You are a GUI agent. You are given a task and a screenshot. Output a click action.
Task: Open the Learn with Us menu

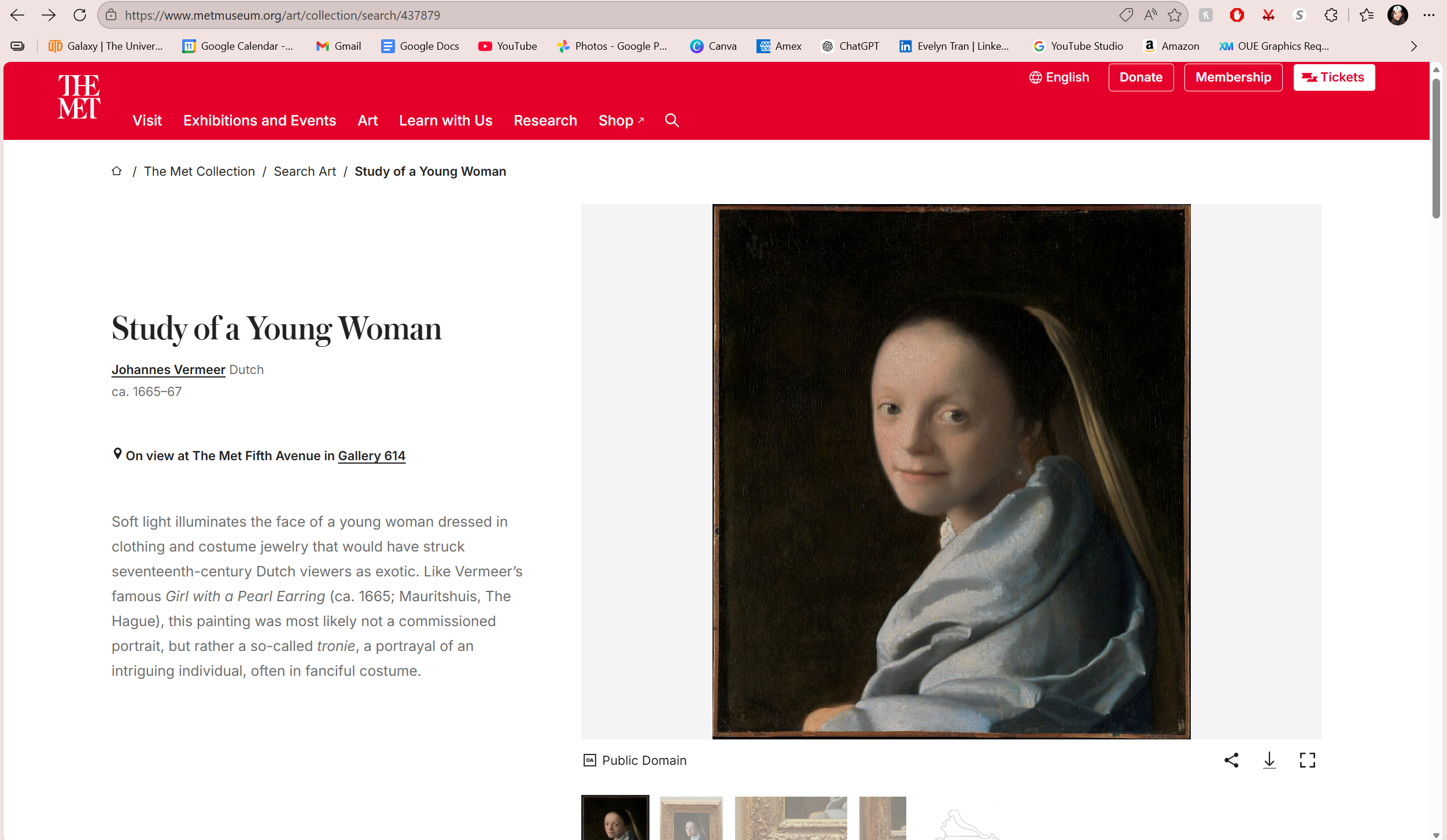pos(445,120)
